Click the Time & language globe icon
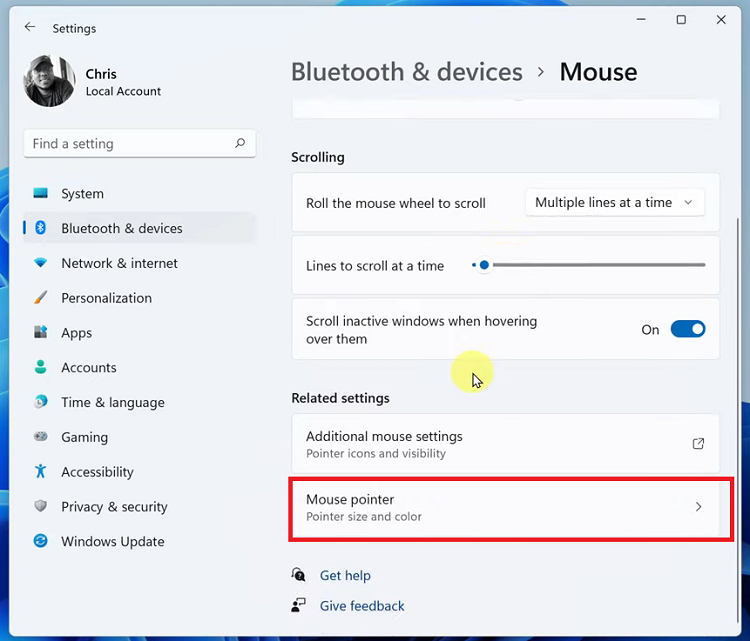This screenshot has height=641, width=750. point(41,402)
